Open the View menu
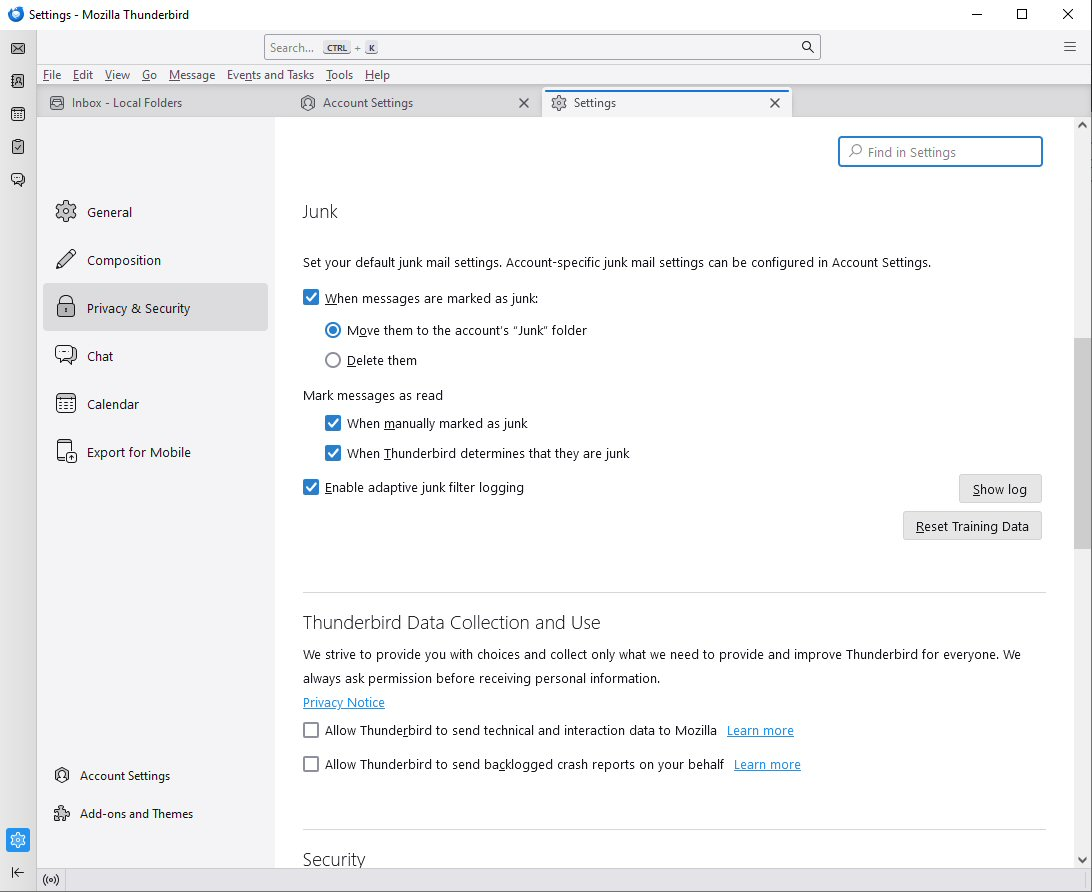This screenshot has width=1092, height=892. click(x=117, y=75)
